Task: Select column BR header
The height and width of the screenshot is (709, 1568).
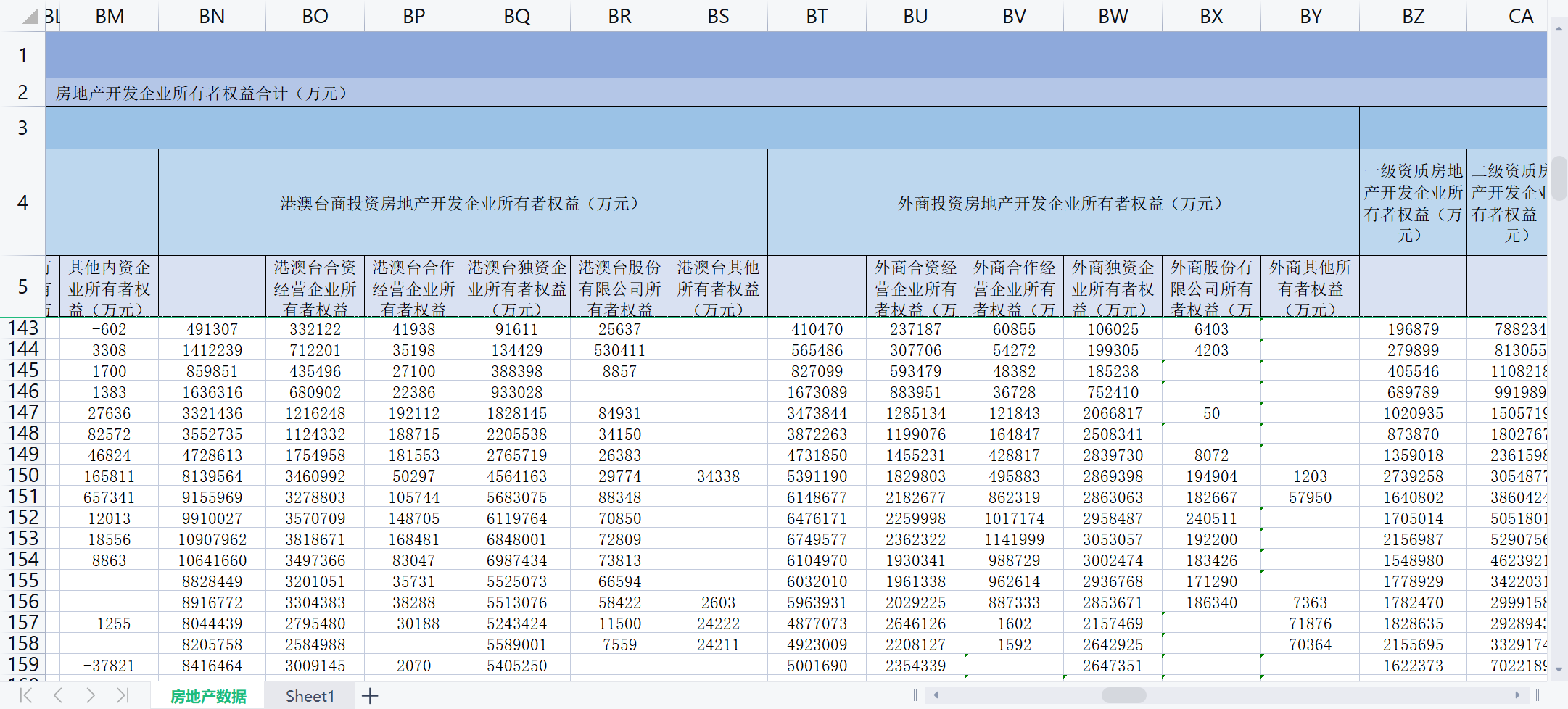Action: click(x=620, y=16)
